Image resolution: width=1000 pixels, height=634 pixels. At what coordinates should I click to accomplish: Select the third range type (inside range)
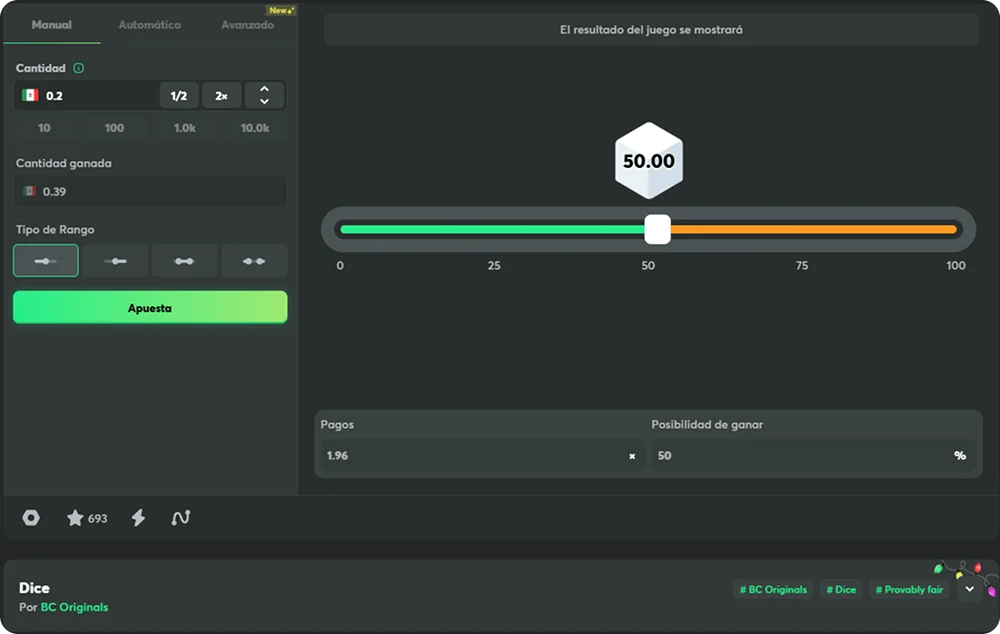tap(184, 261)
